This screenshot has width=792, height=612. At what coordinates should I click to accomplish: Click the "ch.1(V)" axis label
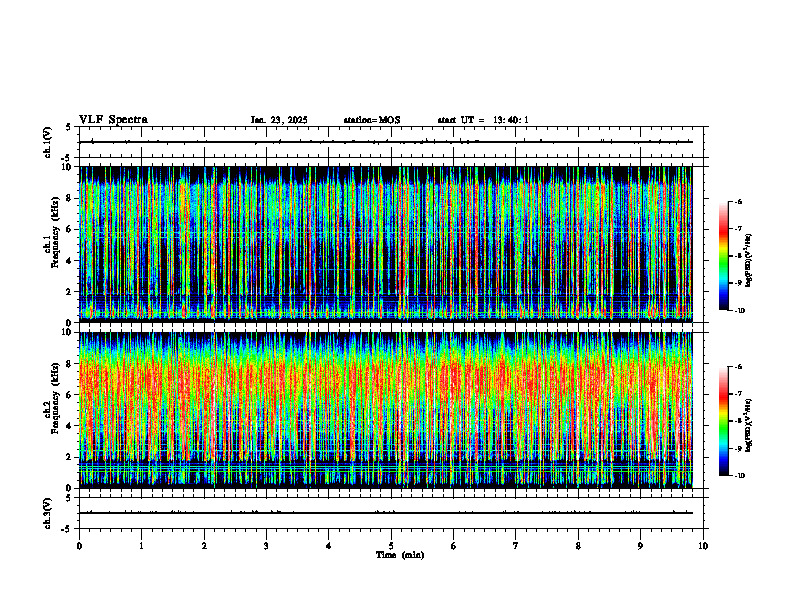point(47,142)
